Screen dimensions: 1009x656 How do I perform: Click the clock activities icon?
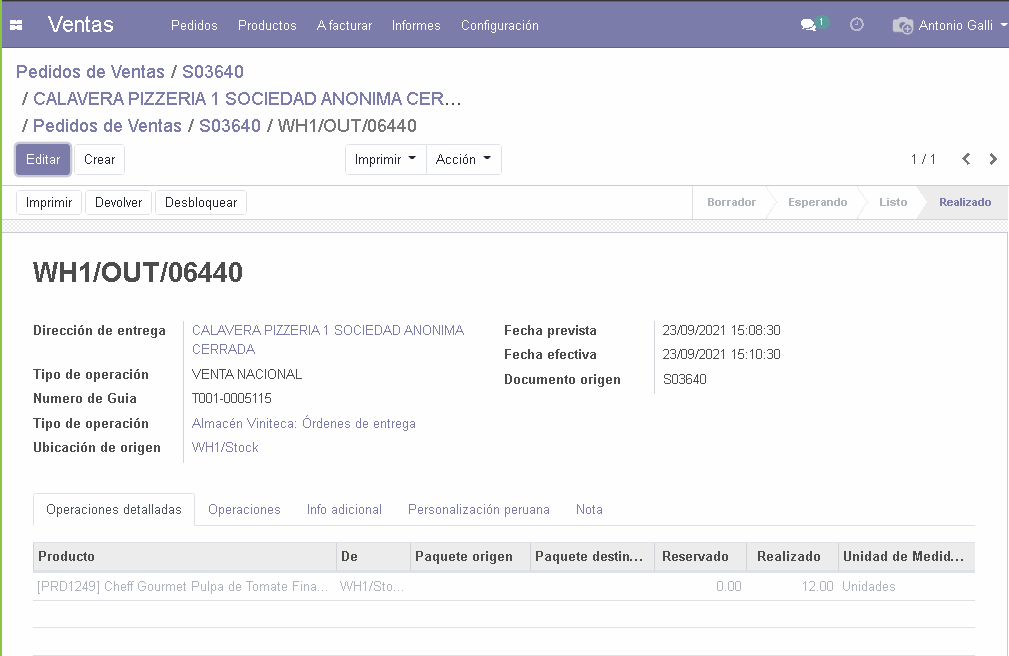click(857, 25)
